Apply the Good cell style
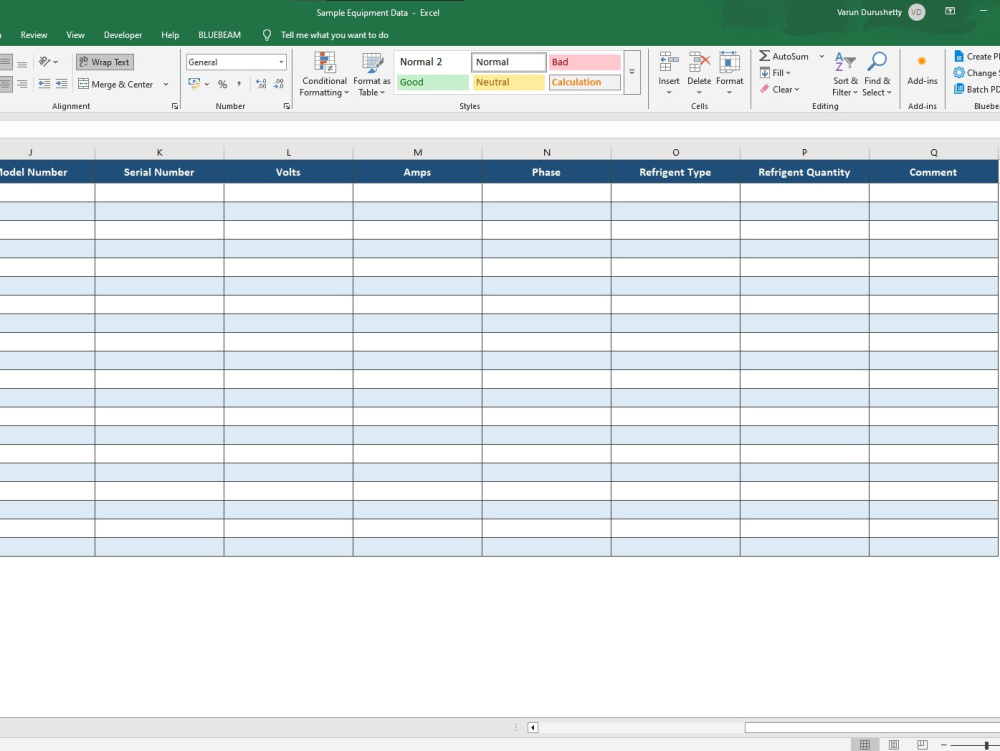The width and height of the screenshot is (1000, 751). (432, 82)
